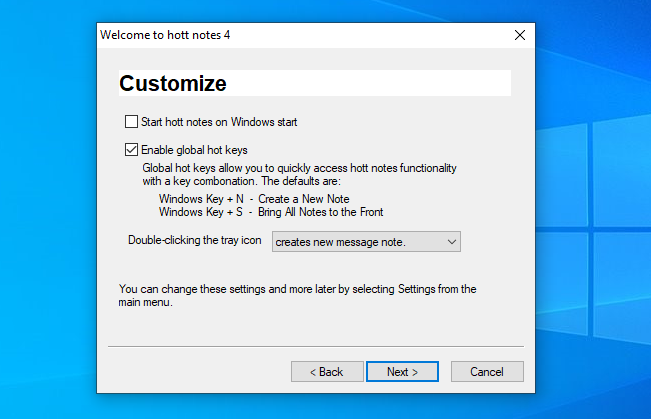The image size is (651, 419).
Task: Close the Welcome to hott notes dialog
Action: (x=519, y=35)
